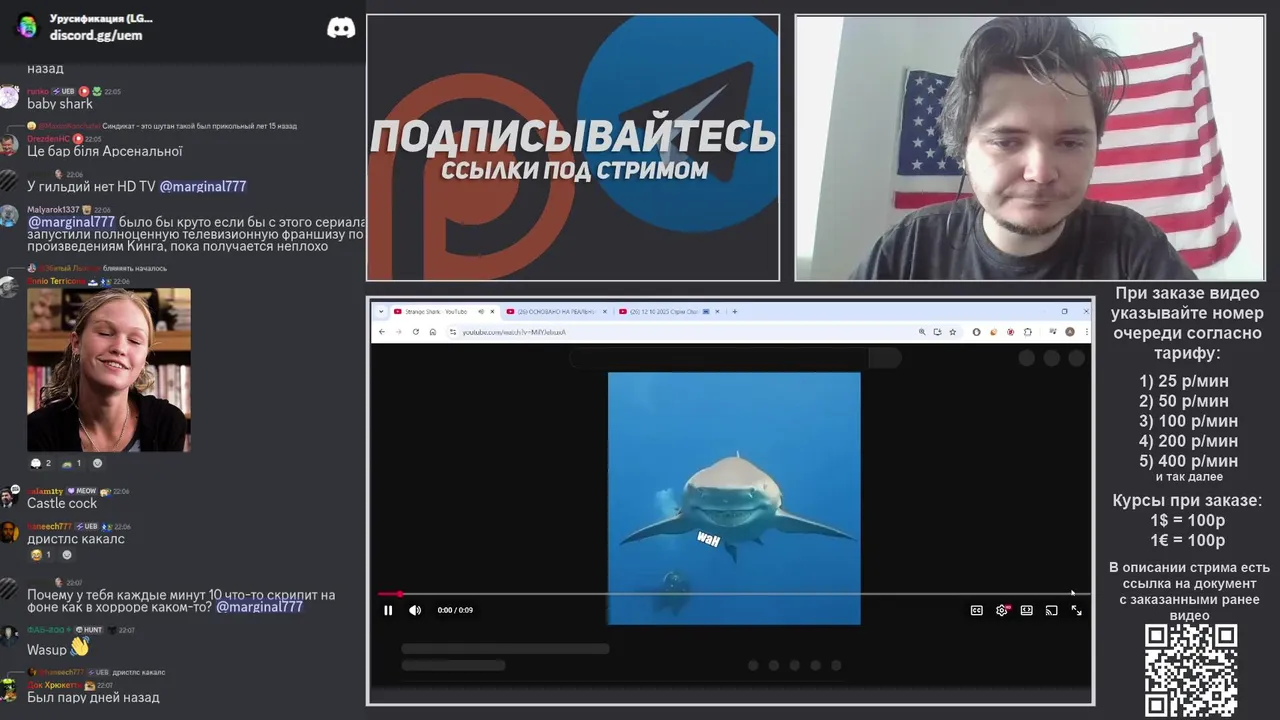The image size is (1280, 720).
Task: Open the browser extensions puzzle icon
Action: click(x=1028, y=332)
